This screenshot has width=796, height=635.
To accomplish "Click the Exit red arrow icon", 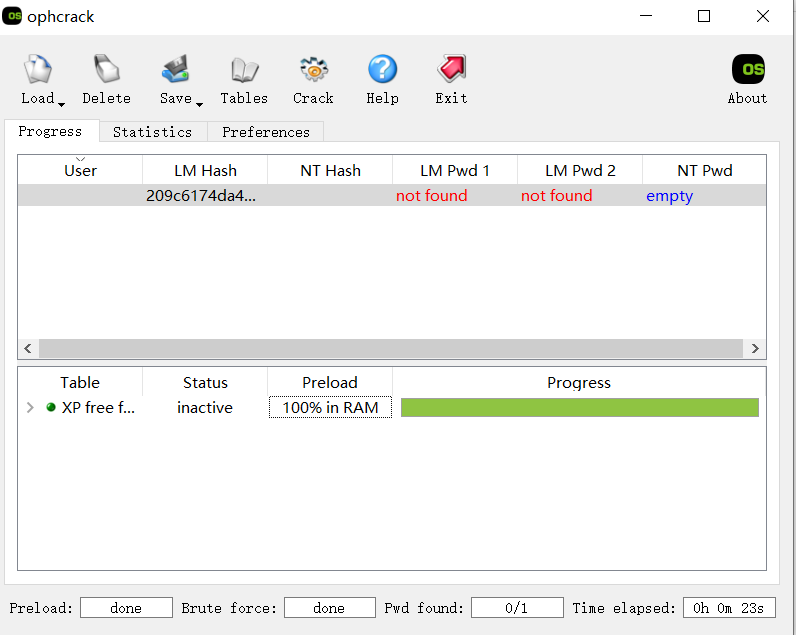I will pos(451,69).
